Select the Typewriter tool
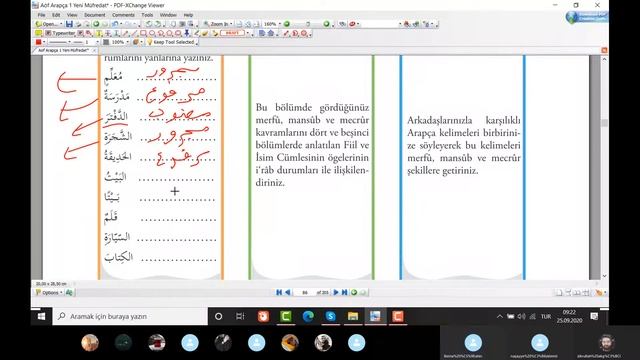This screenshot has width=640, height=360. (60, 33)
